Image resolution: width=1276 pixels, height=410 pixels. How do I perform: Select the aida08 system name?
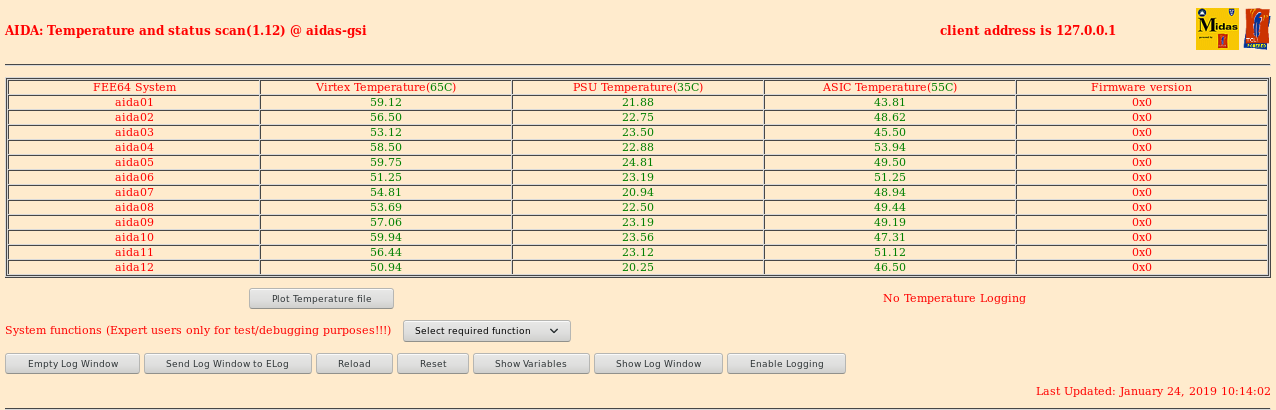point(134,207)
